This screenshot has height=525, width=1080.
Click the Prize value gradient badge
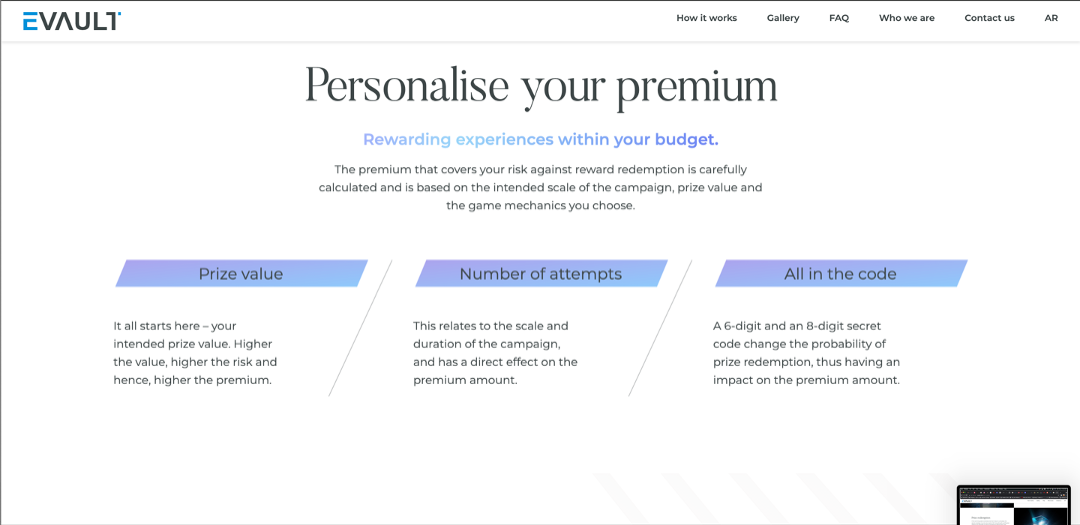(241, 274)
